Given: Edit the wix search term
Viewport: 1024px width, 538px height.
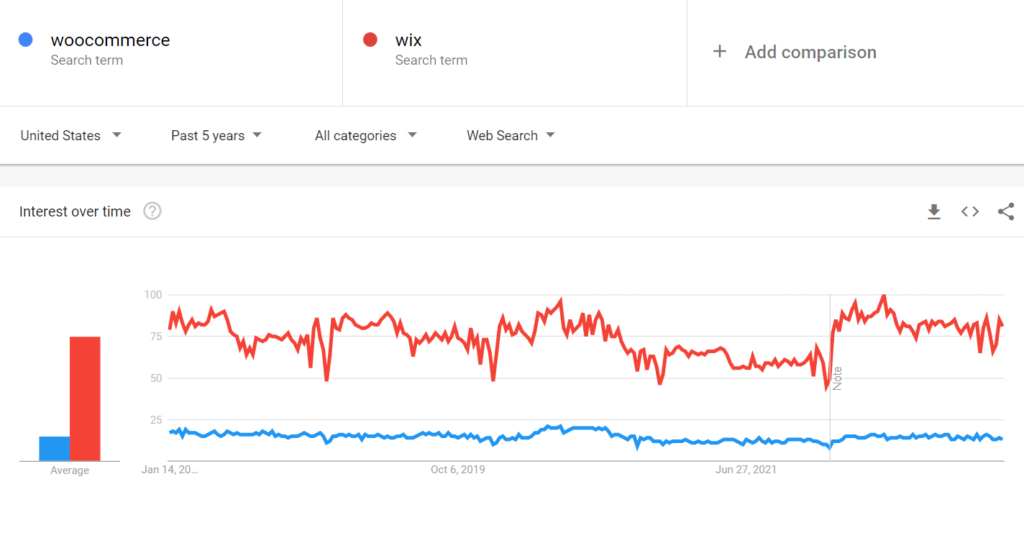Looking at the screenshot, I should [408, 40].
